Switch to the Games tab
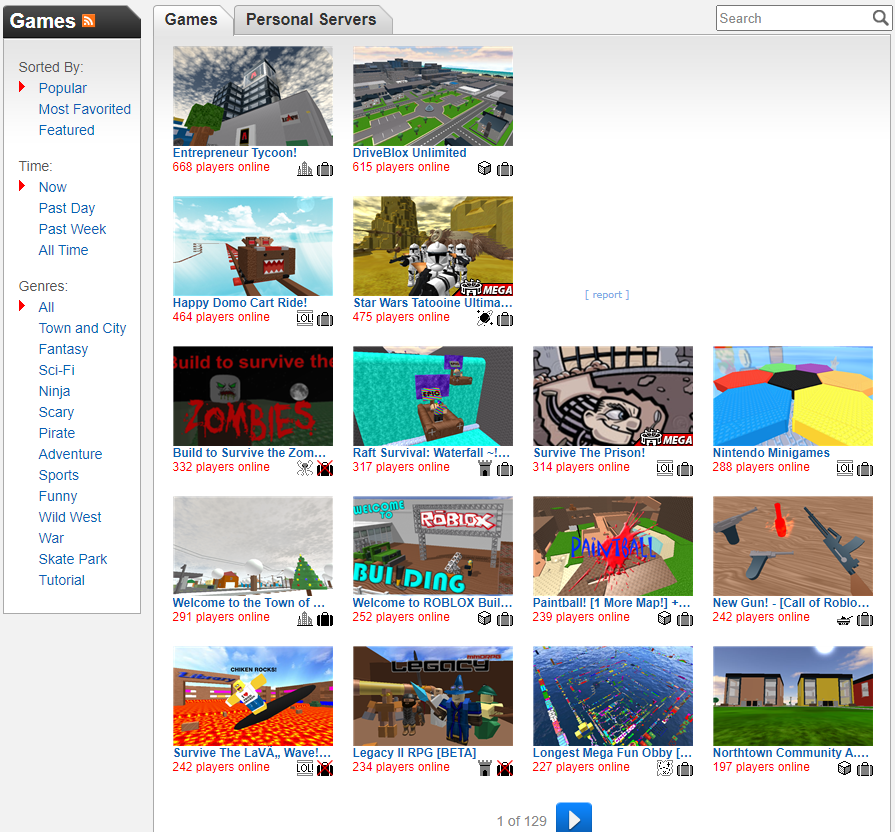Viewport: 895px width, 832px height. [x=191, y=19]
